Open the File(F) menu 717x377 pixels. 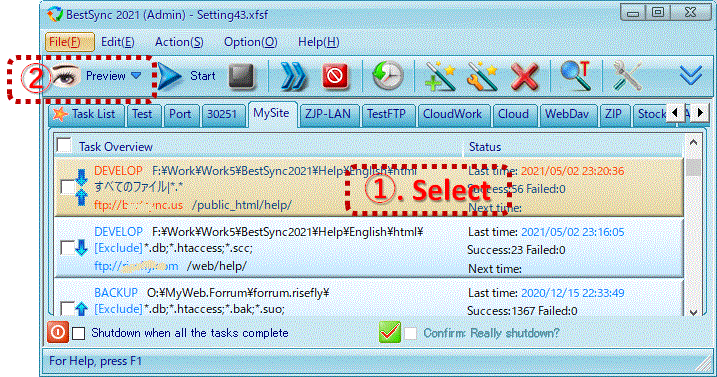click(x=70, y=42)
